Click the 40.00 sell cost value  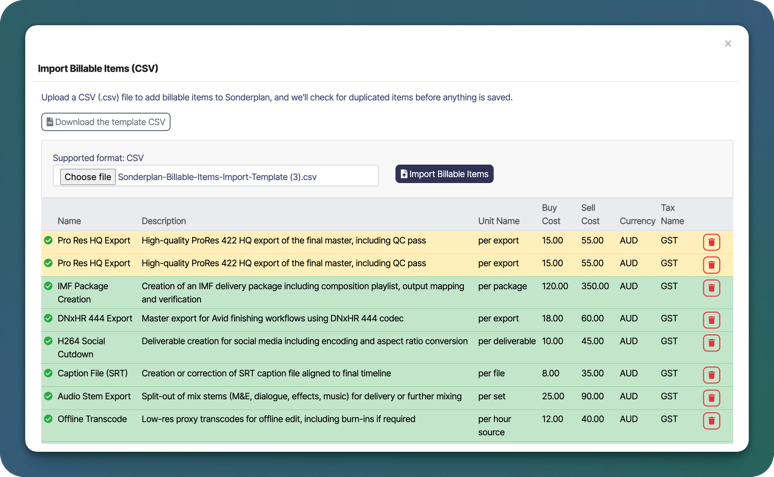click(592, 419)
